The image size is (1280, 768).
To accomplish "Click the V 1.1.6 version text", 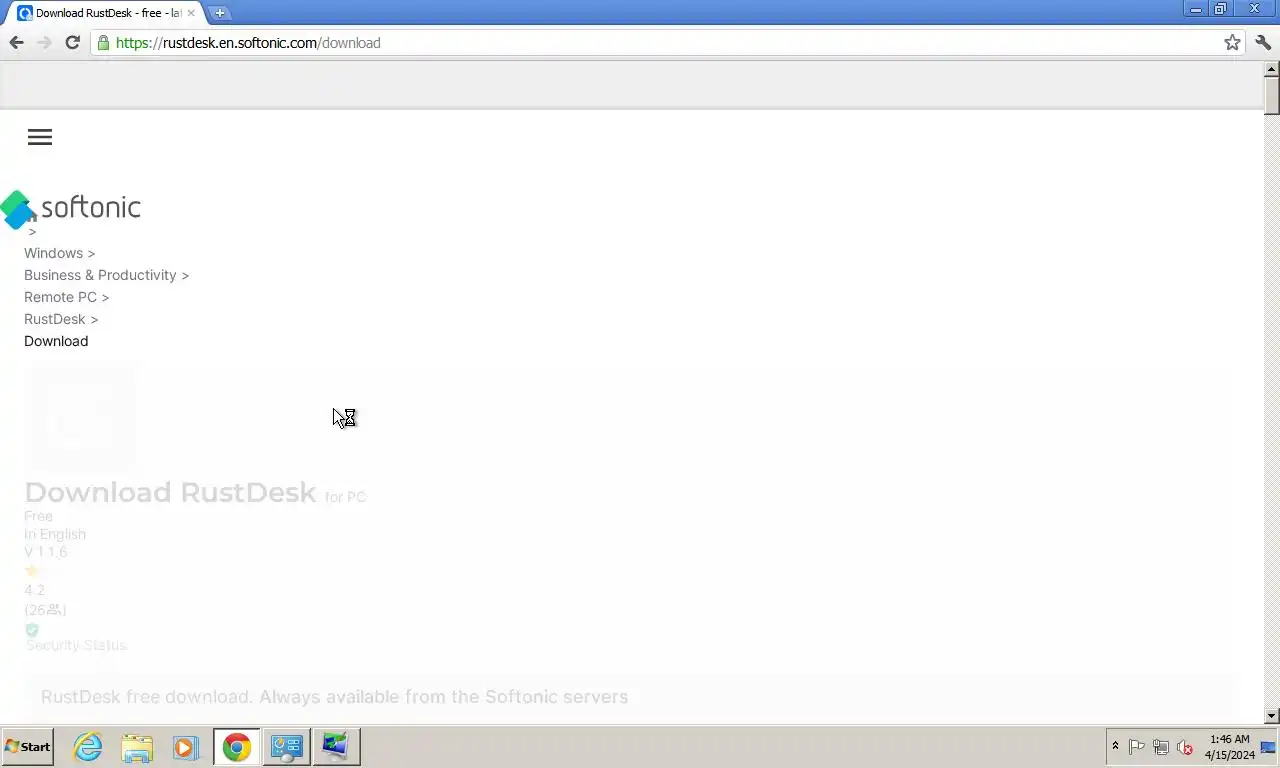I will click(46, 552).
